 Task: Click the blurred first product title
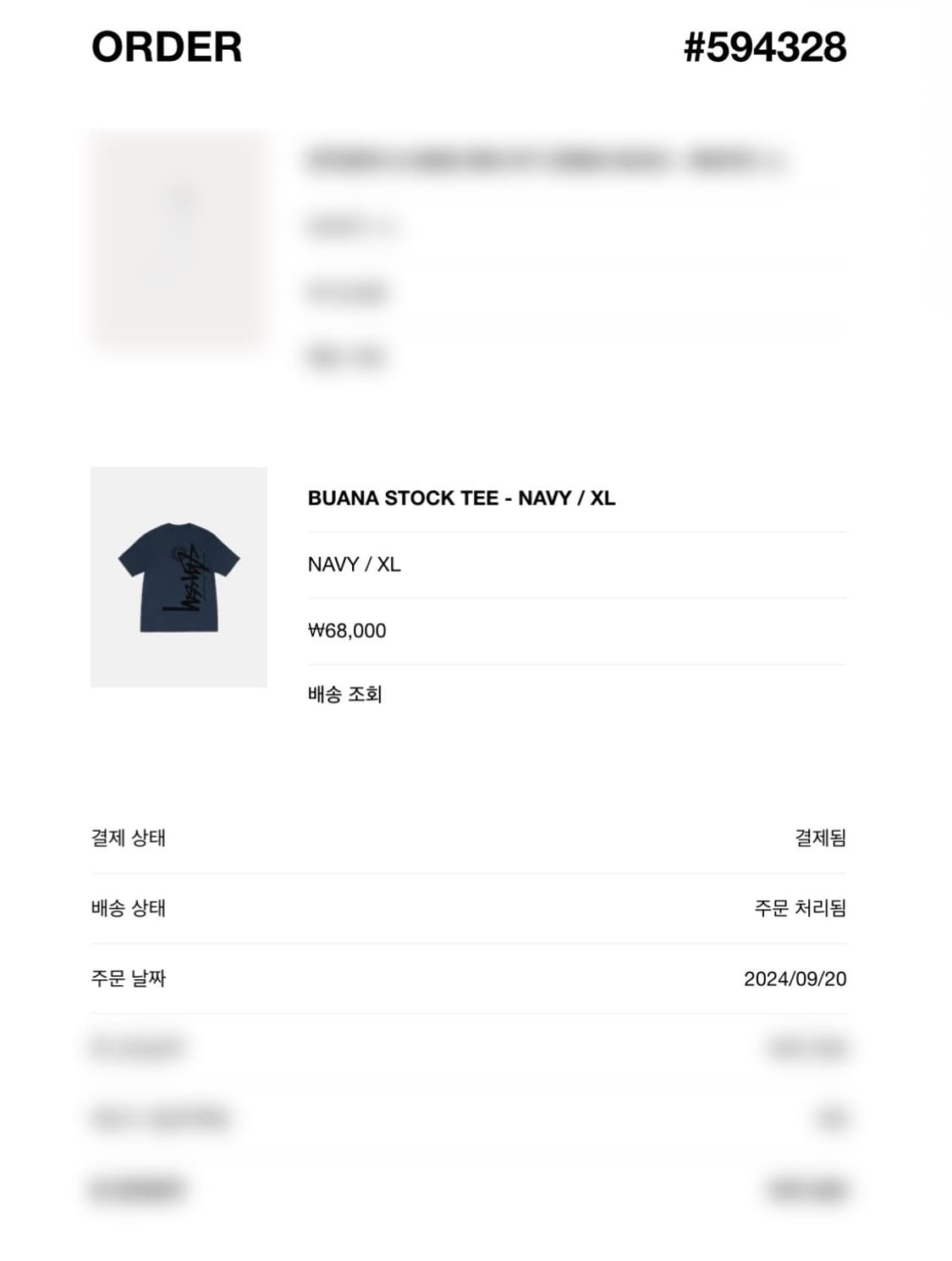pyautogui.click(x=547, y=161)
